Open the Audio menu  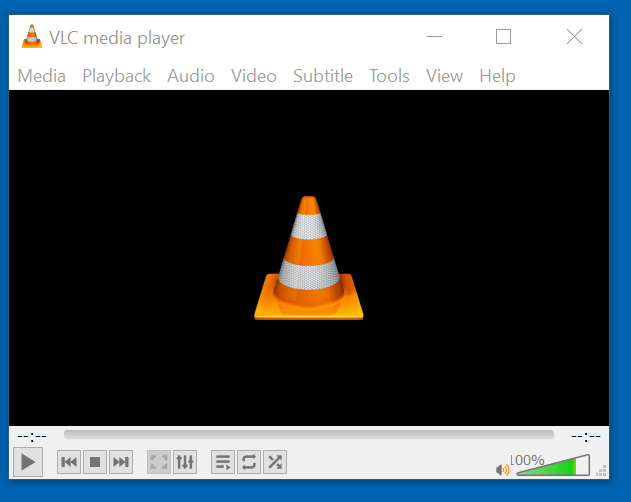191,76
